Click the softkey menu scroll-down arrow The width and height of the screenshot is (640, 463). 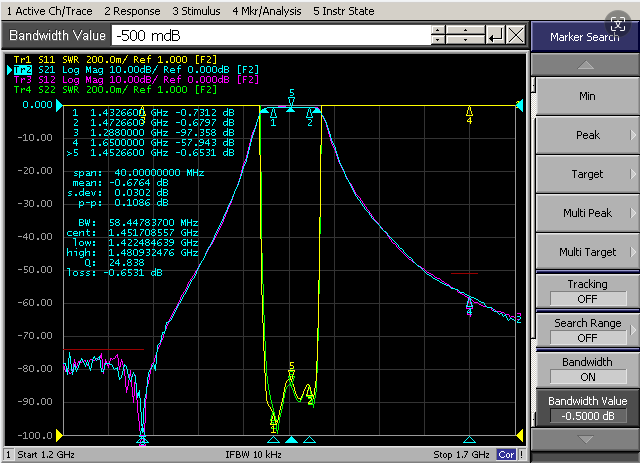(586, 439)
